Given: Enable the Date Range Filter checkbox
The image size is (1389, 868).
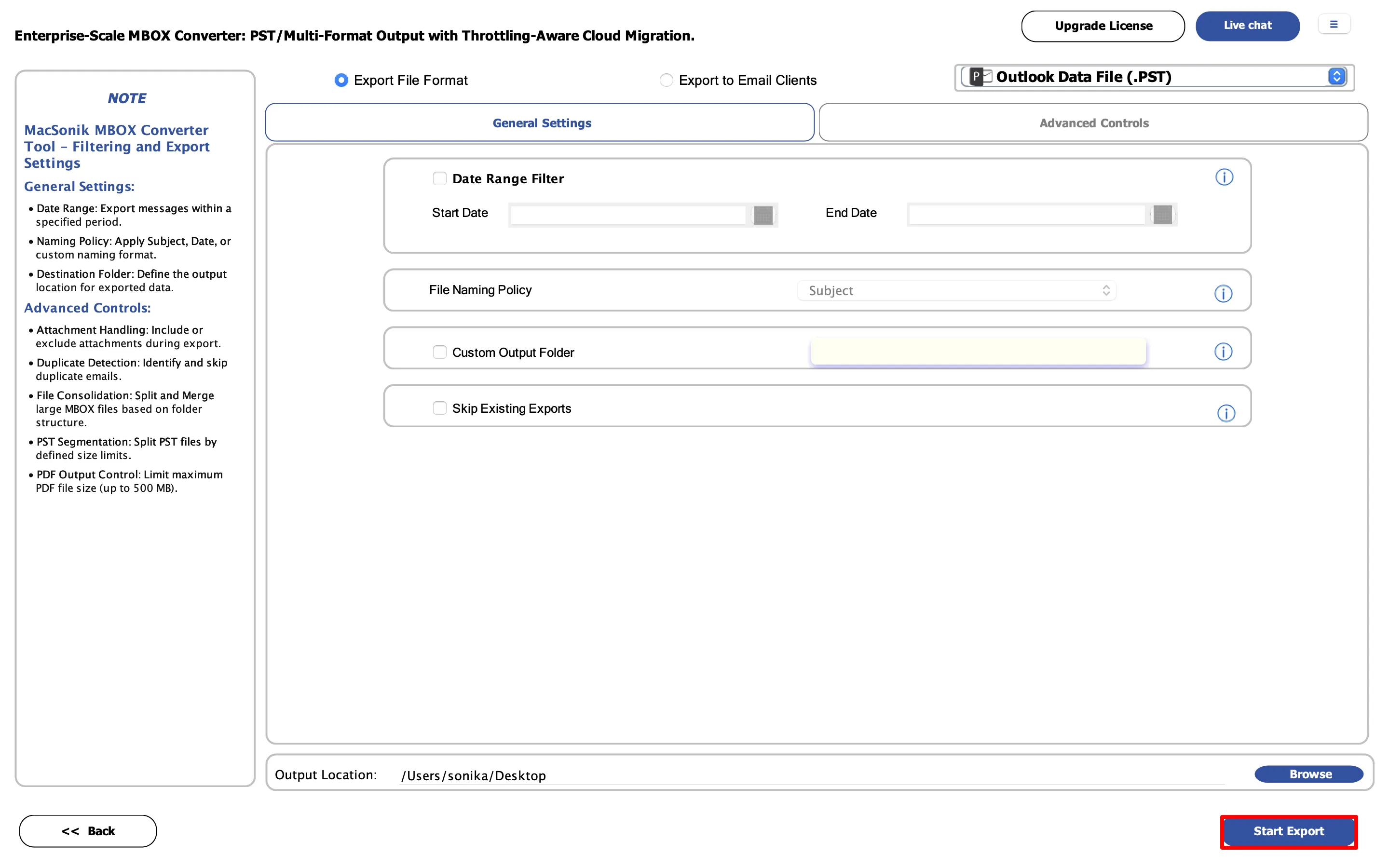Looking at the screenshot, I should click(440, 178).
